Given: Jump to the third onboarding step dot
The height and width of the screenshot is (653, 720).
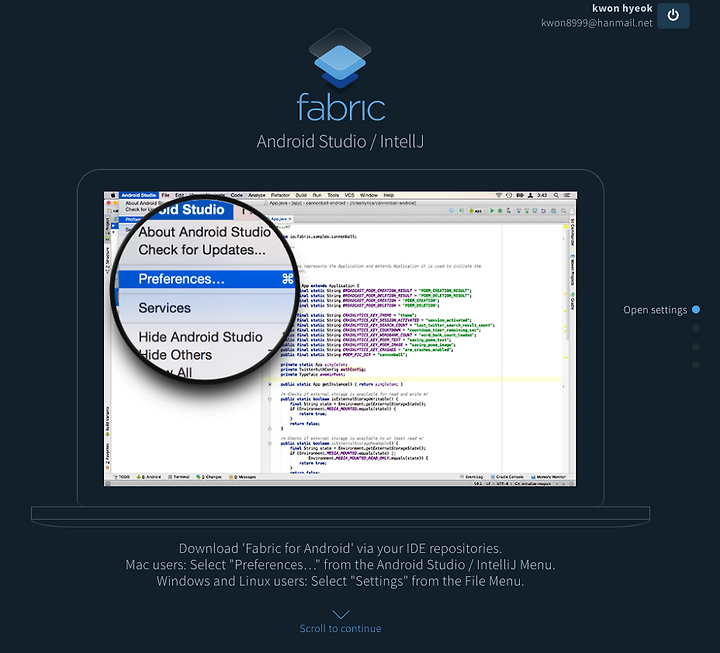Looking at the screenshot, I should [696, 347].
